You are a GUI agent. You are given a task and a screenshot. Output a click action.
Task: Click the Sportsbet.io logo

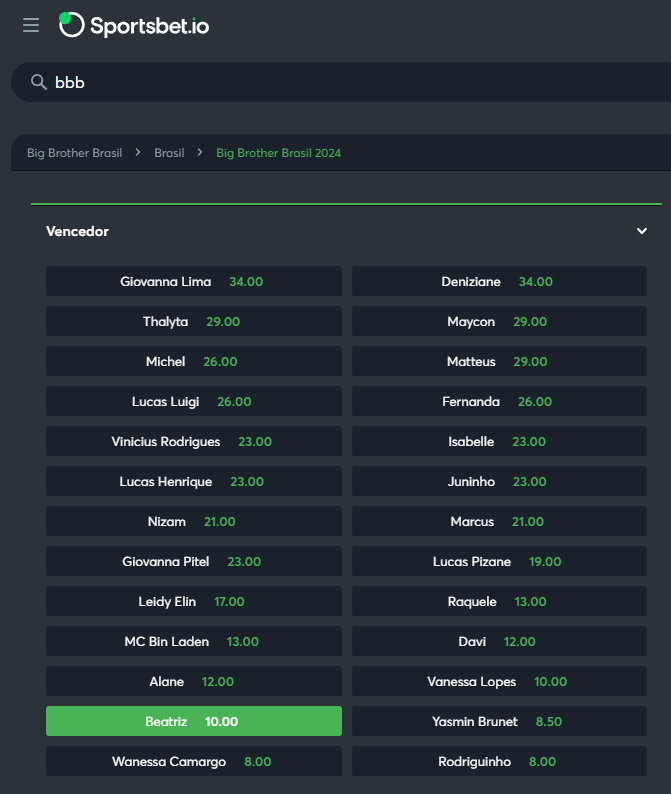tap(134, 26)
